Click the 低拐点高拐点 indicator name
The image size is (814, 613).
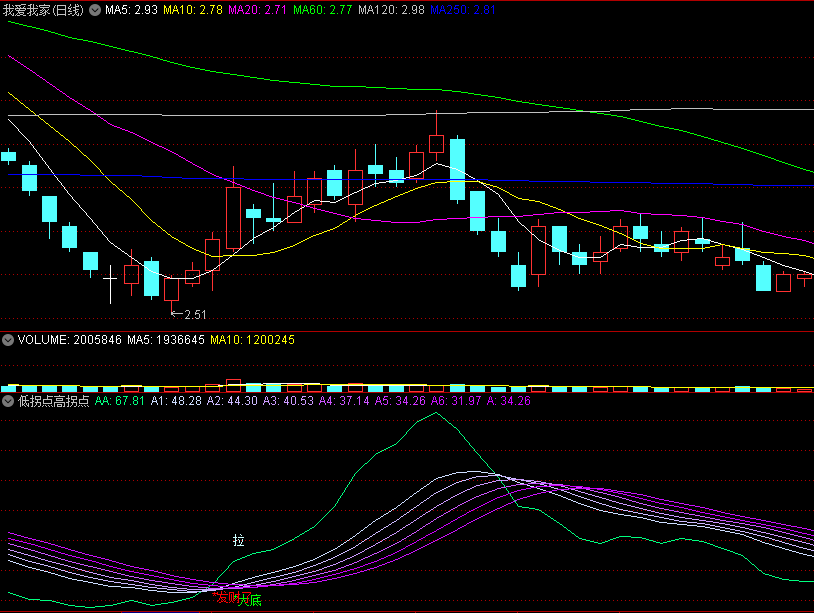coord(53,401)
